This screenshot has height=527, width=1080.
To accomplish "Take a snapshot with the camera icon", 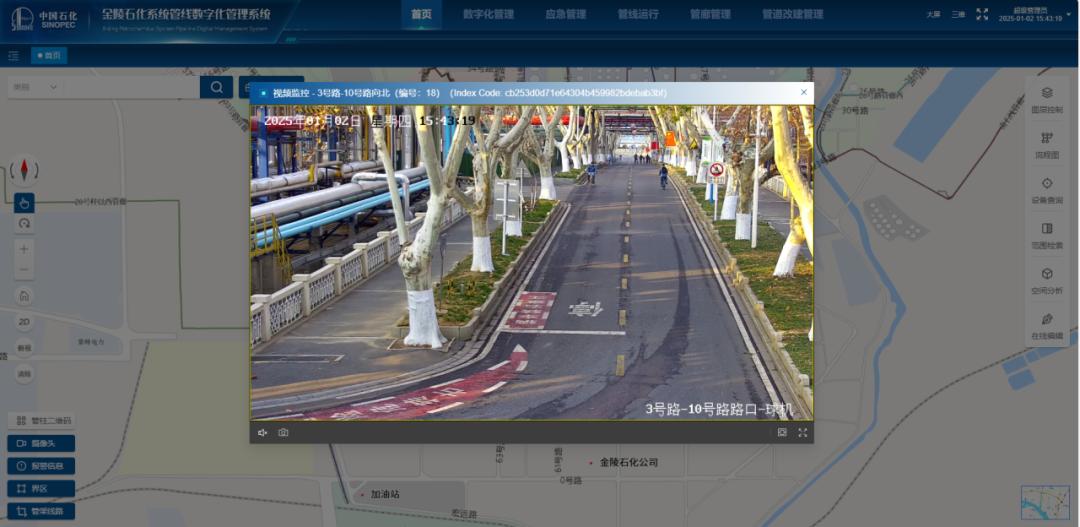I will click(284, 433).
